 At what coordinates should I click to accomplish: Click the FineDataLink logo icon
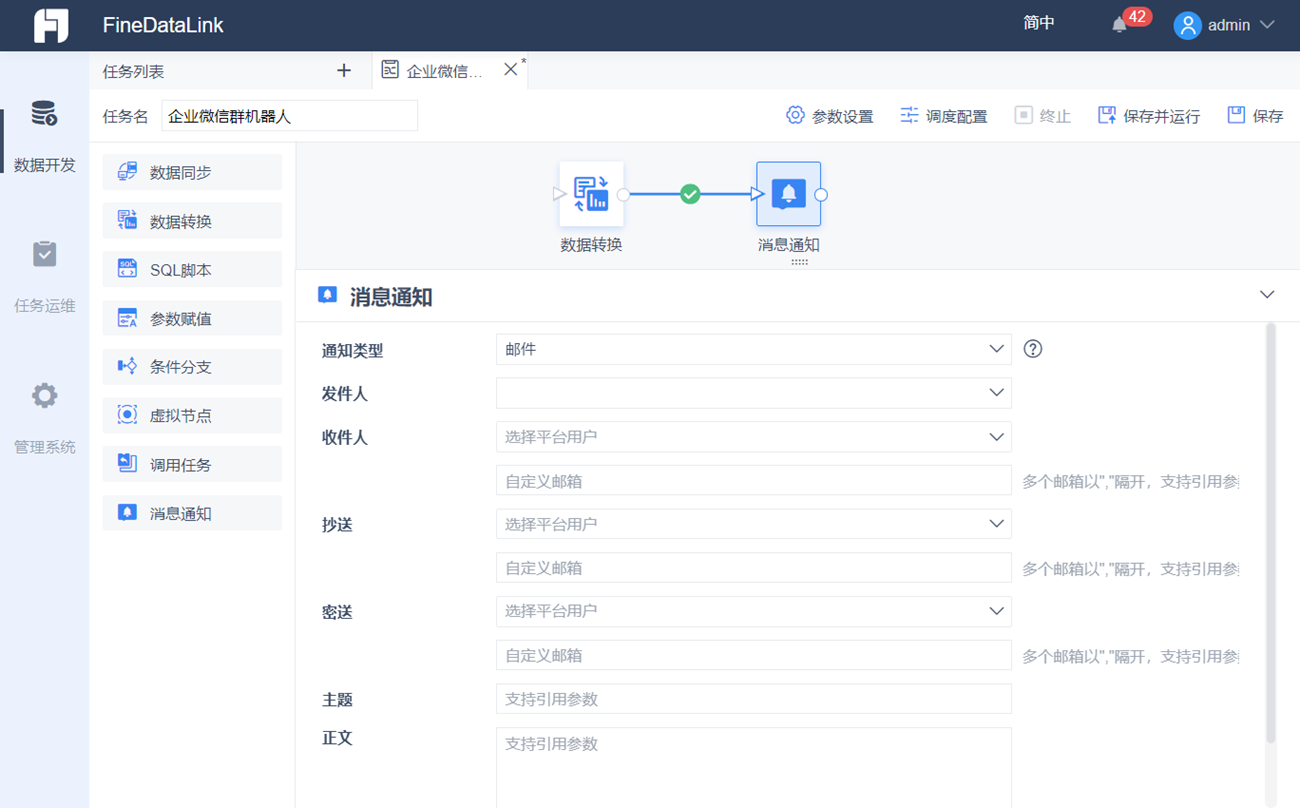coord(51,25)
